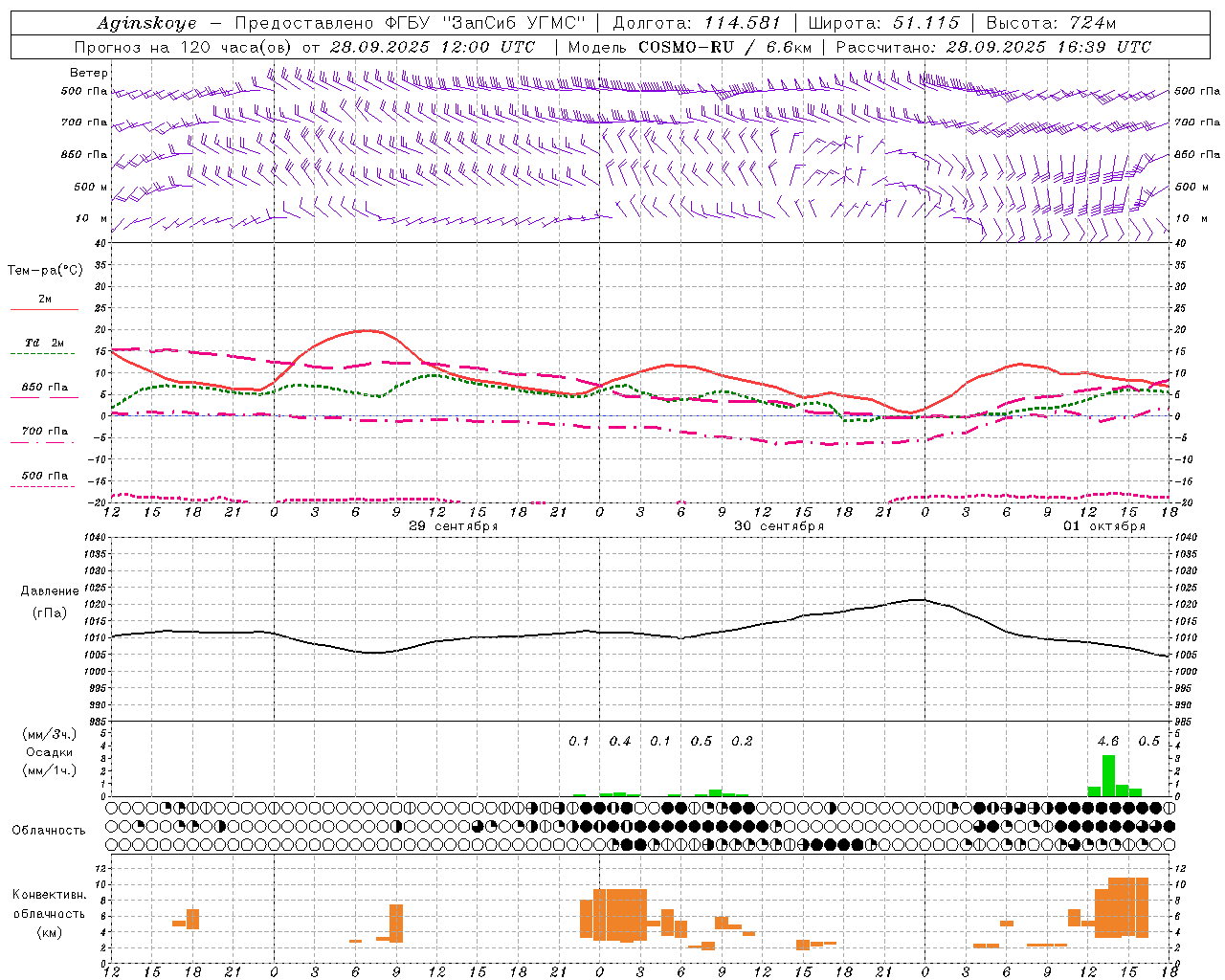This screenshot has width=1225, height=980.
Task: Click the "Тем-ра(°C)" temperature panel label
Action: [45, 271]
